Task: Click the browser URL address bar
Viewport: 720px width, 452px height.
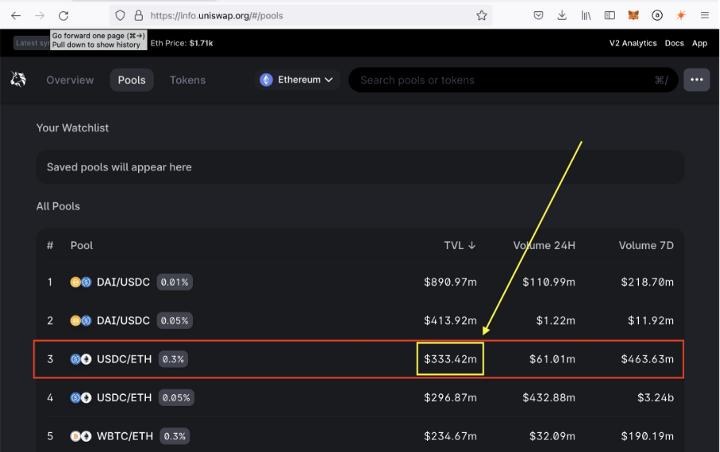Action: 301,16
